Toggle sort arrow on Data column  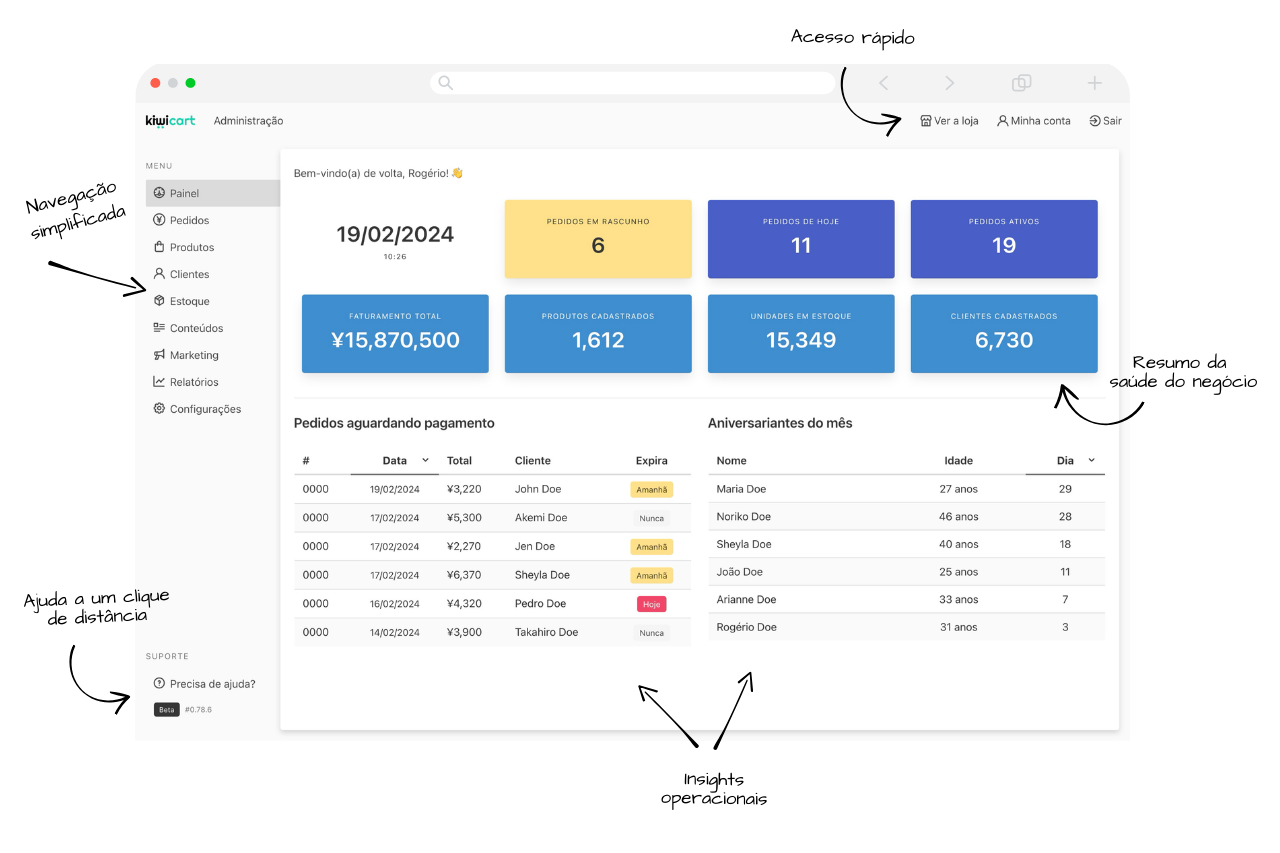click(425, 460)
